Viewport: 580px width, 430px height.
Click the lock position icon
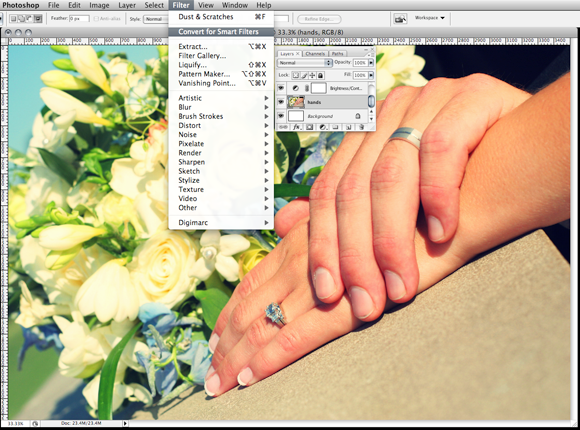pos(312,75)
